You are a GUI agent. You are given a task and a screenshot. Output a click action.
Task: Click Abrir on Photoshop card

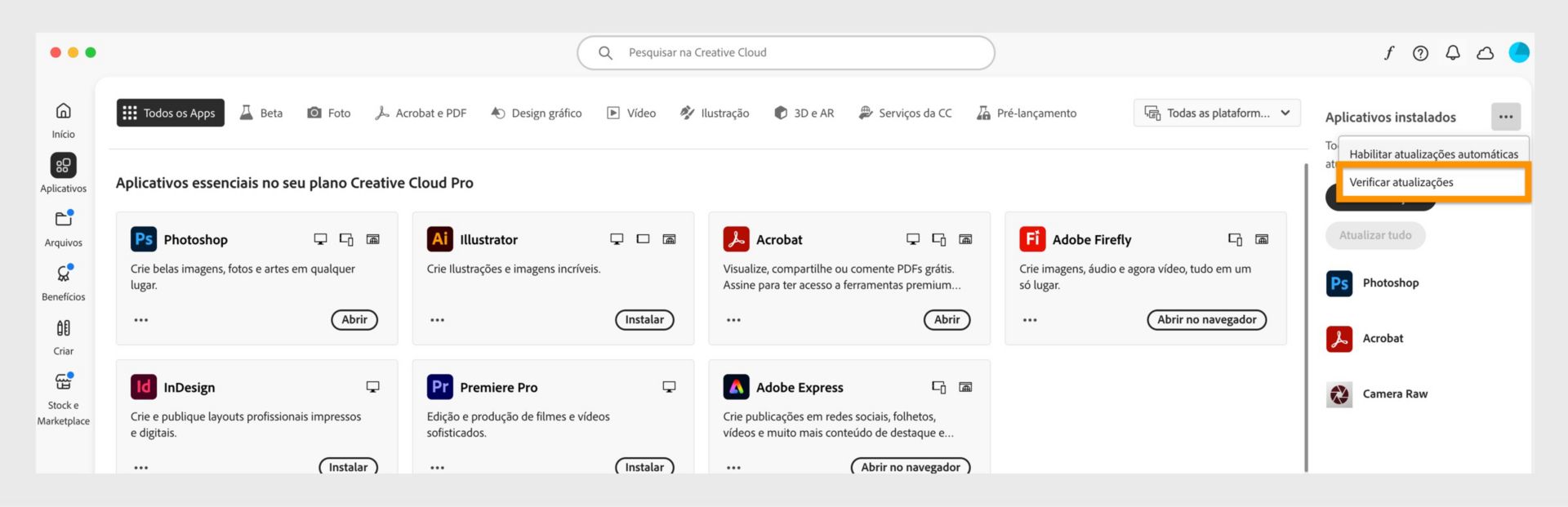pyautogui.click(x=354, y=320)
